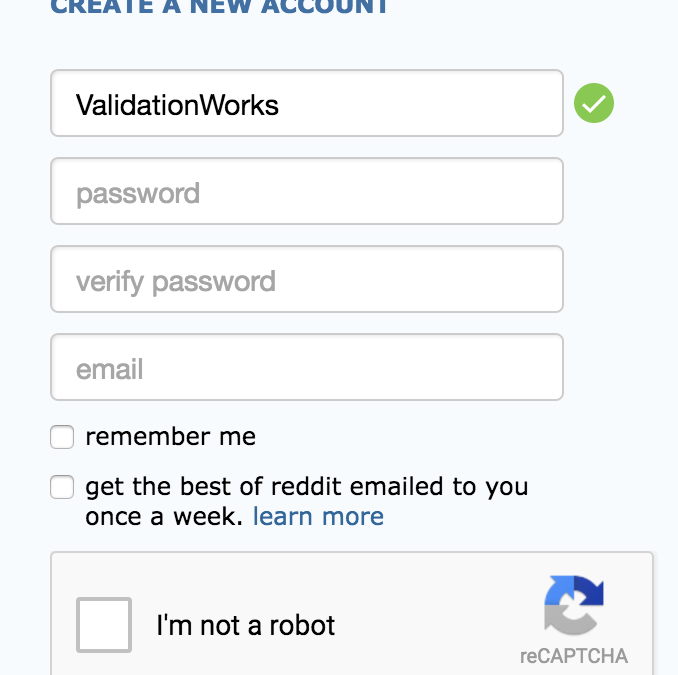Image resolution: width=678 pixels, height=675 pixels.
Task: Click the Create a New Account heading
Action: pos(219,6)
